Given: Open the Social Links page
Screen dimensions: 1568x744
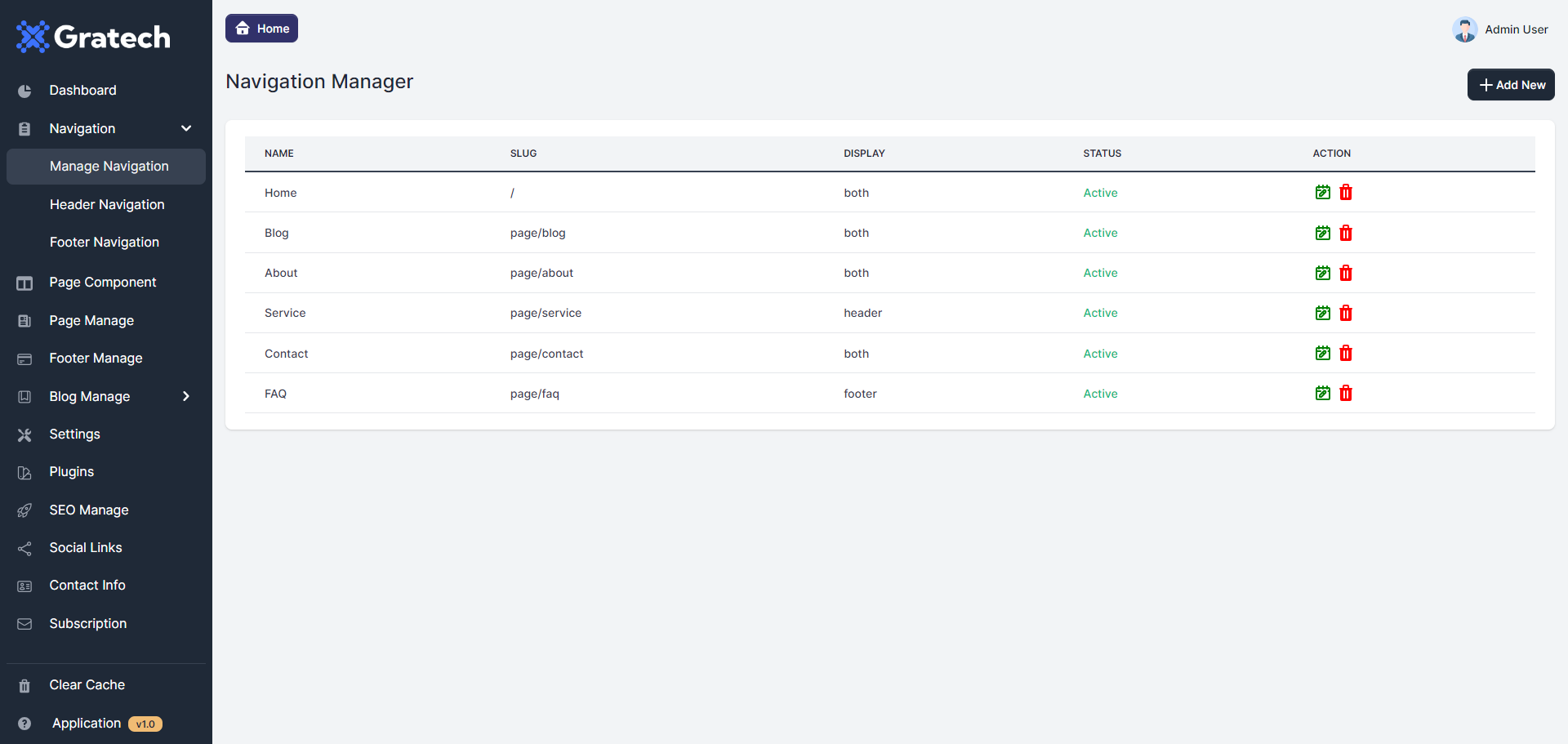Looking at the screenshot, I should (86, 547).
